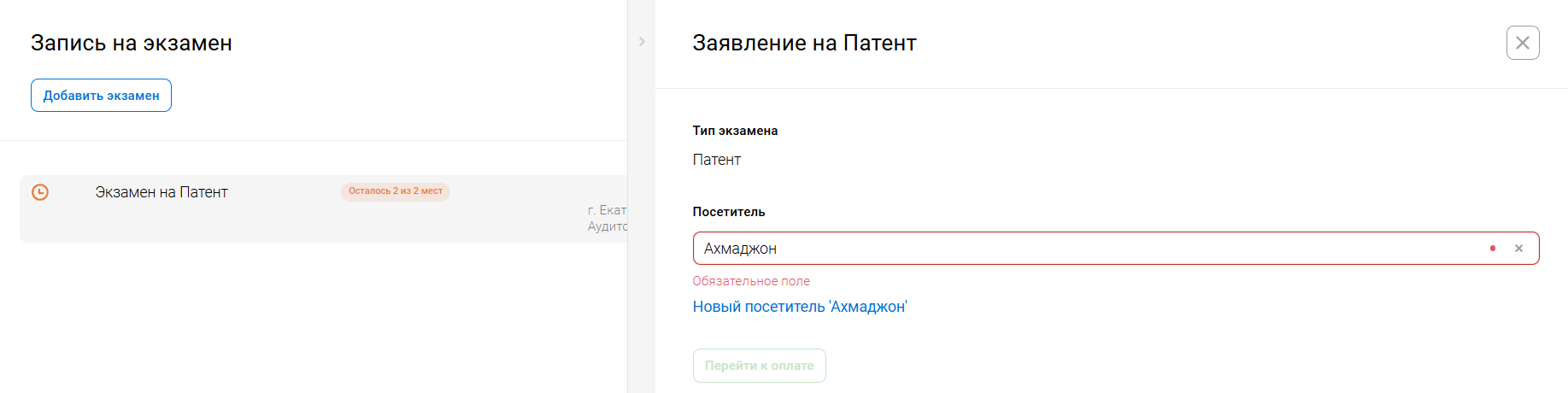Select the Патент exam type value
This screenshot has height=393, width=1568.
click(716, 160)
